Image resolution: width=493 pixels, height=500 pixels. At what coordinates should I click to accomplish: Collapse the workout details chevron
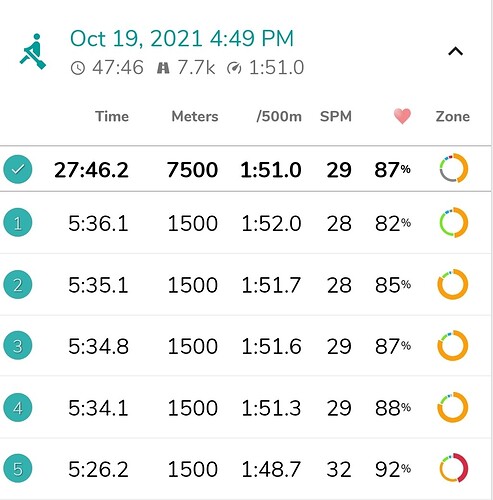(455, 51)
